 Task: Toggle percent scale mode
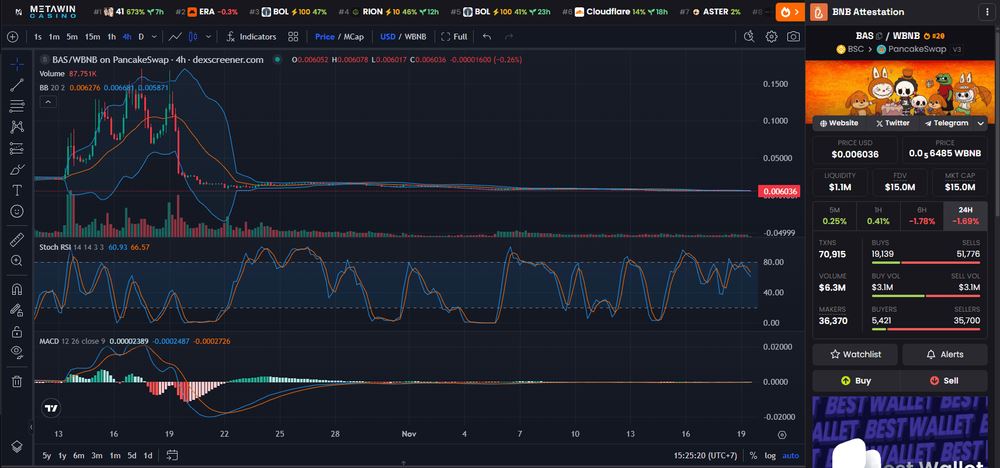point(753,455)
